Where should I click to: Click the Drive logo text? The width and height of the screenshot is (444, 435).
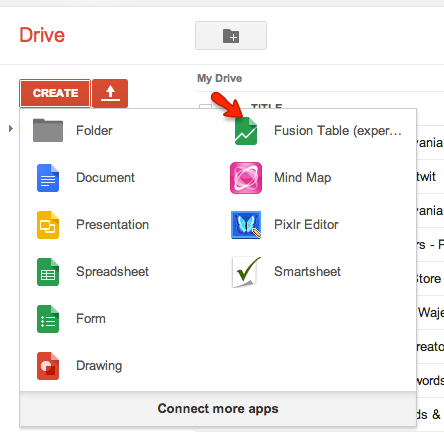(x=42, y=35)
